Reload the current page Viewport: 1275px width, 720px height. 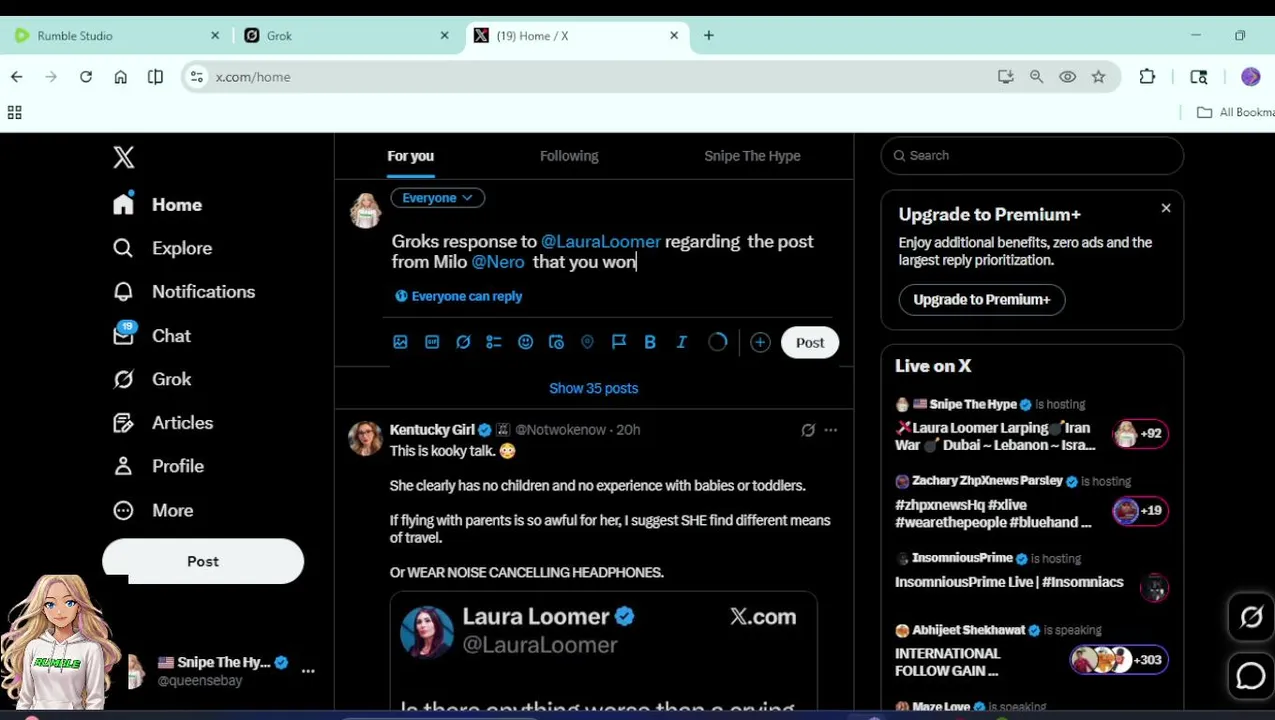[86, 77]
